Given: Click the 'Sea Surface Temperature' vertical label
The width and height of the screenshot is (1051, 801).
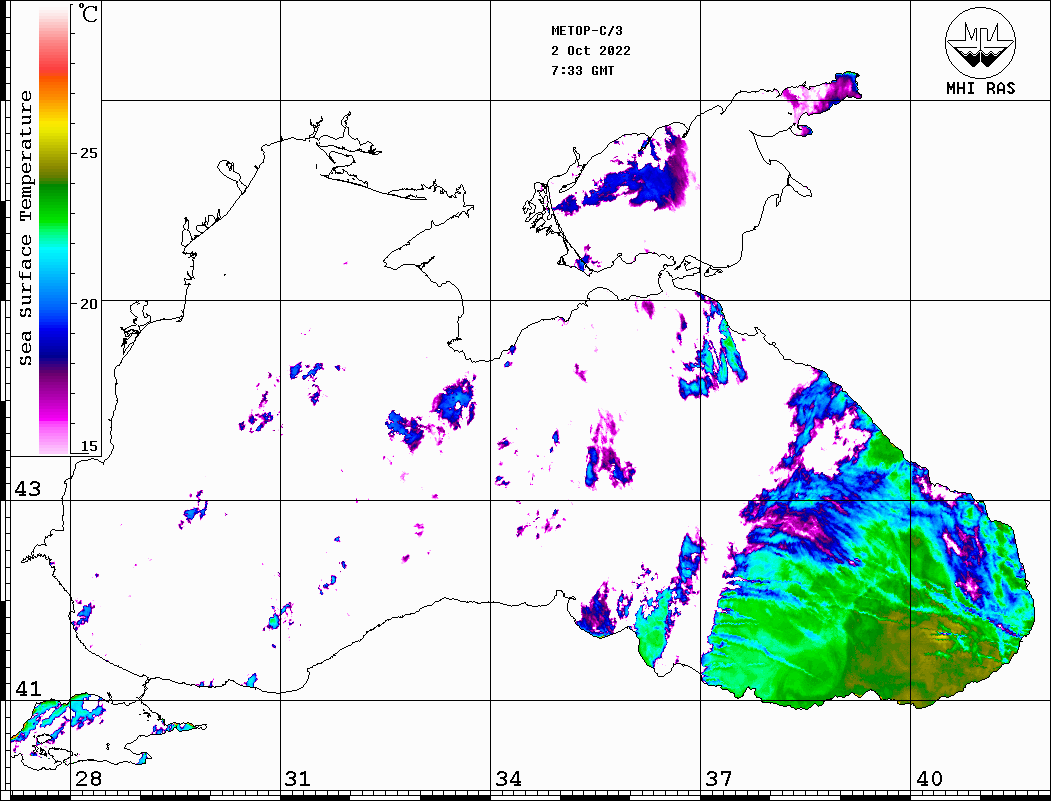Looking at the screenshot, I should pyautogui.click(x=25, y=229).
